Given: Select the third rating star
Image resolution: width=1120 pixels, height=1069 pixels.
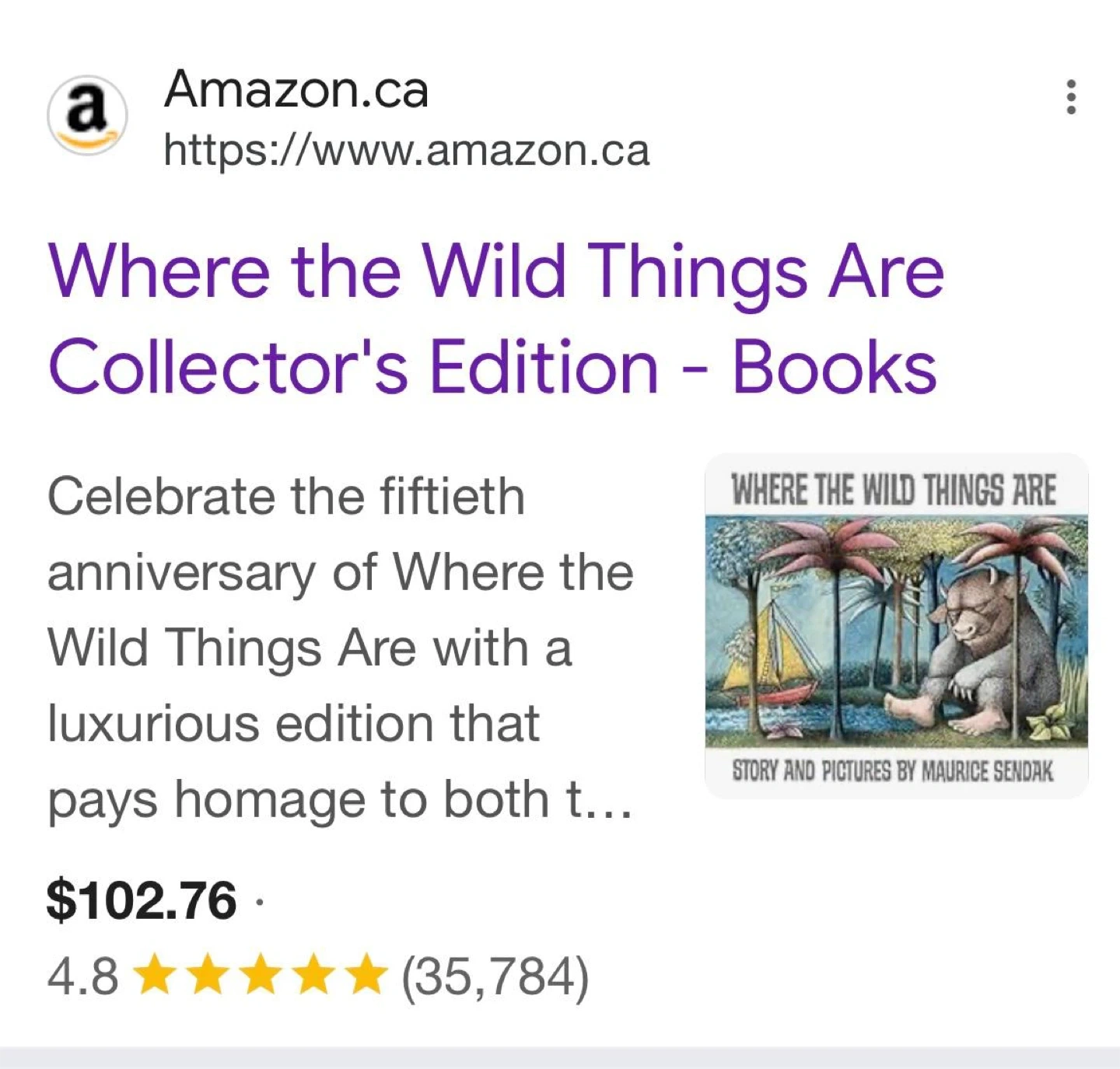Looking at the screenshot, I should (261, 976).
